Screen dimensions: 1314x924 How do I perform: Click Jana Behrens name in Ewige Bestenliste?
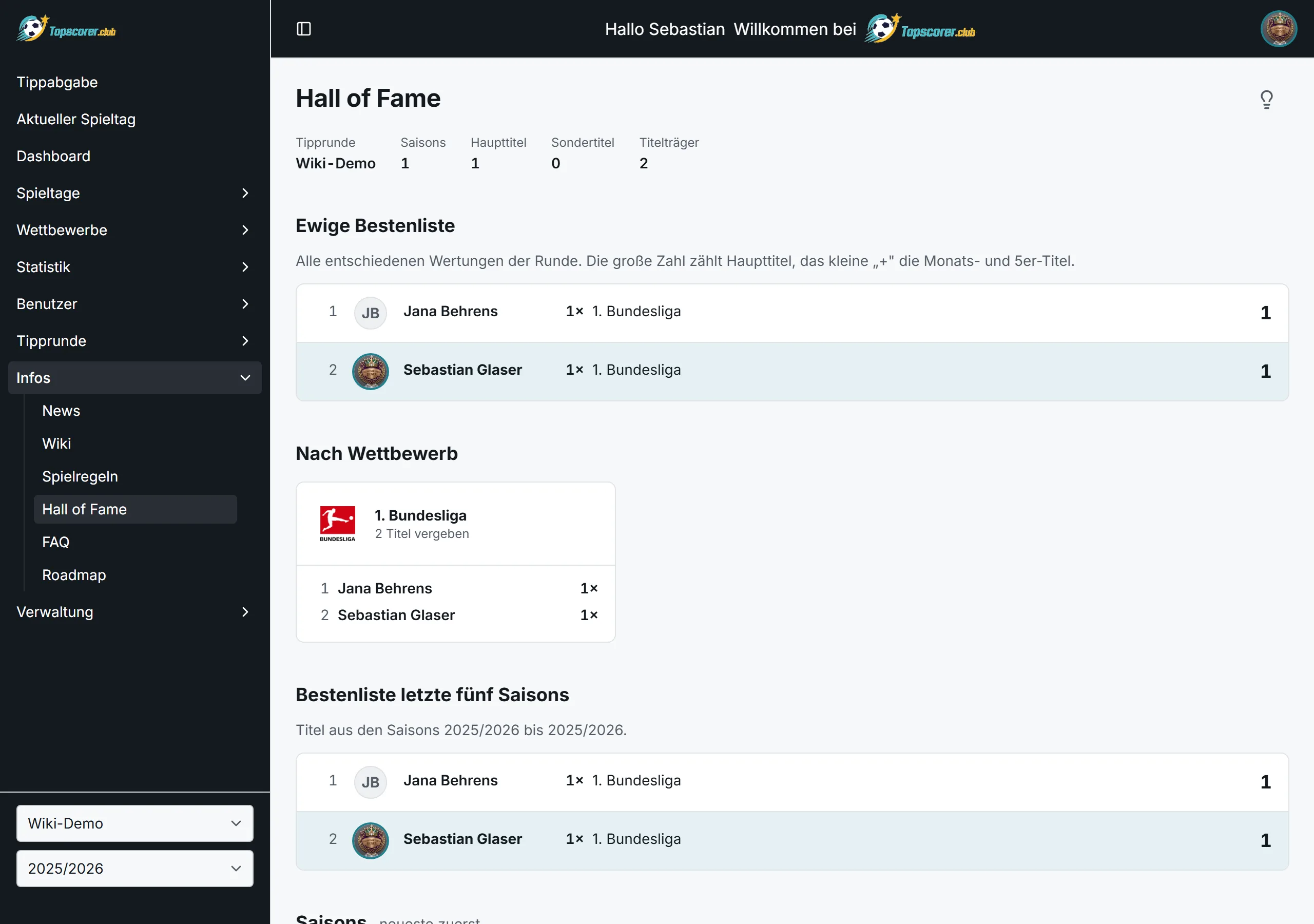[x=450, y=312]
